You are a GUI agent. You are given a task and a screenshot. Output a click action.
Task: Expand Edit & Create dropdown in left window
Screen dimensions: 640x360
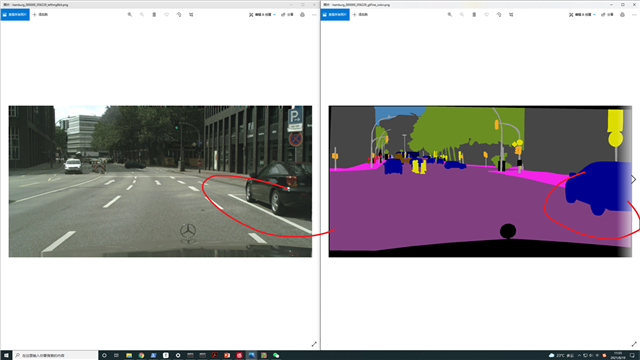[x=262, y=15]
